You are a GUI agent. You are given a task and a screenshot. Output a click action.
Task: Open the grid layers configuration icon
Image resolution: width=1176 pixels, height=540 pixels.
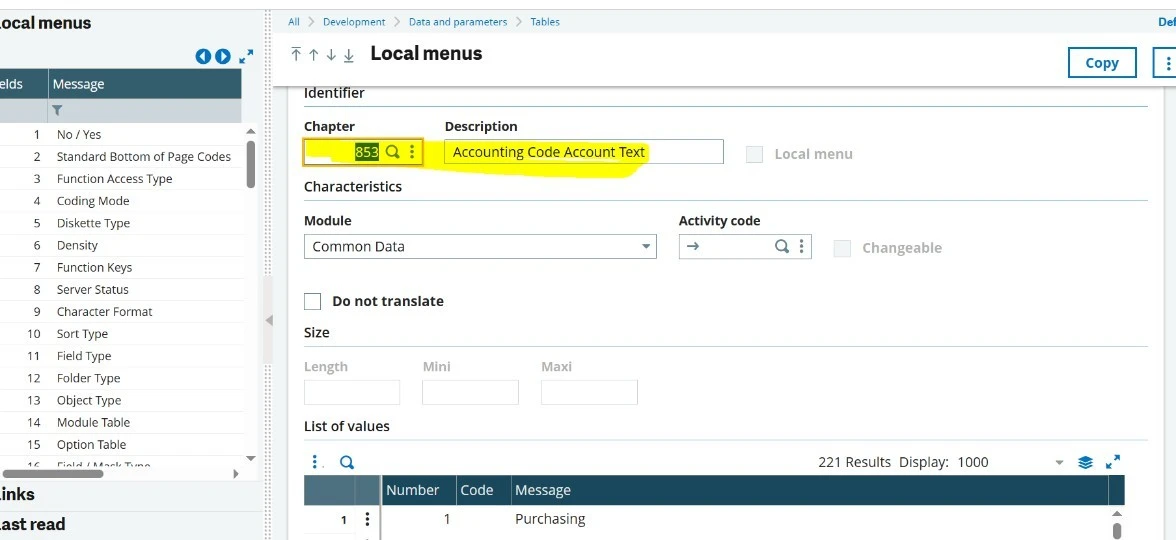click(1085, 463)
